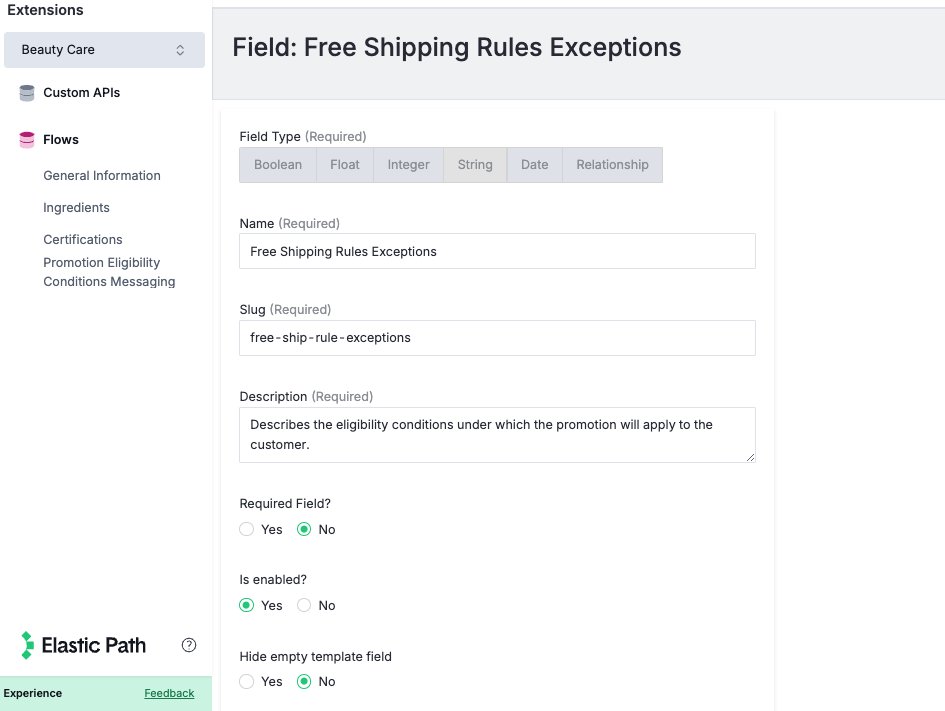Click the Description text area
Viewport: 945px width, 711px height.
click(x=497, y=434)
